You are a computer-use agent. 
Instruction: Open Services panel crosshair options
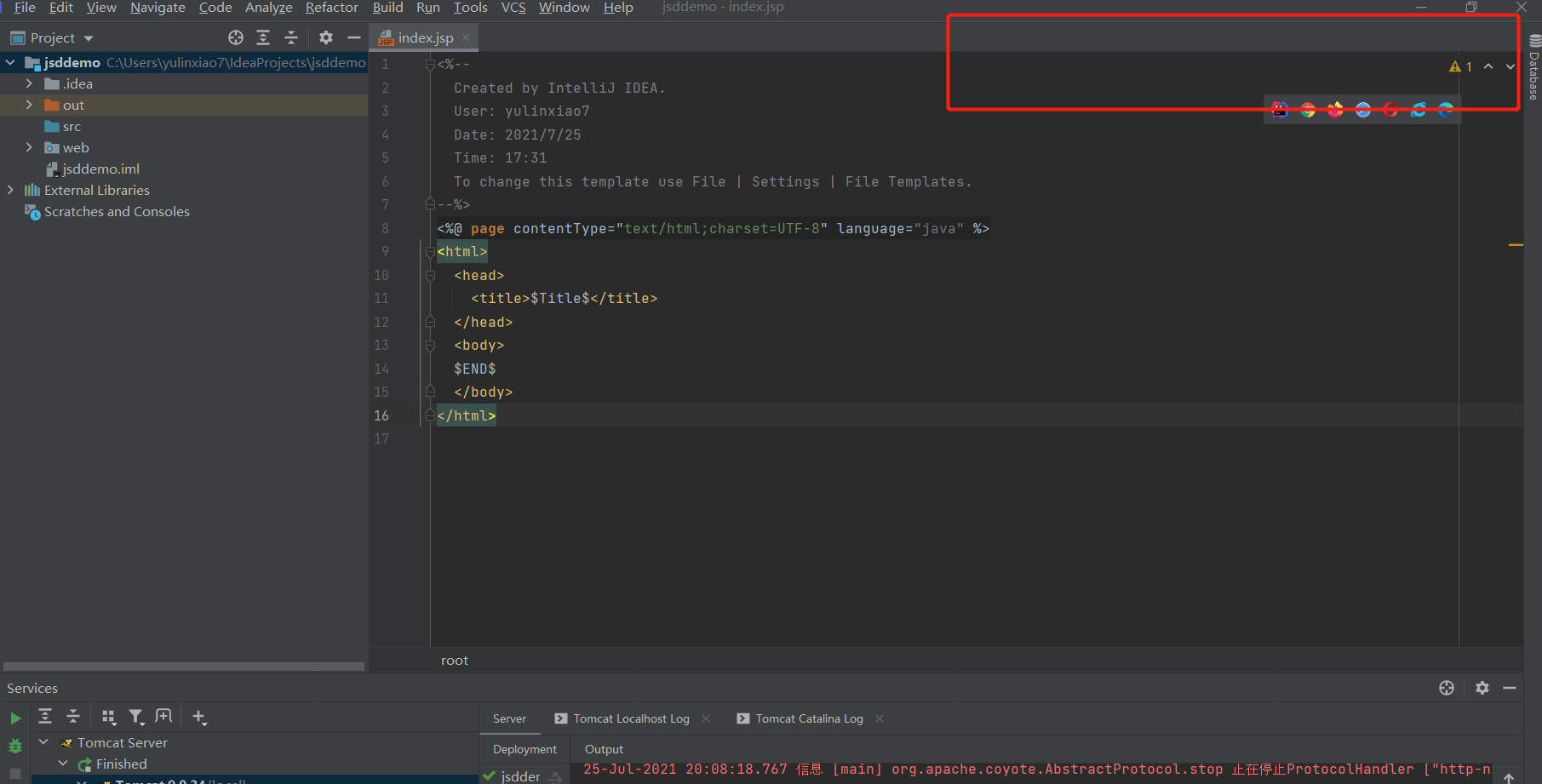click(x=1447, y=688)
